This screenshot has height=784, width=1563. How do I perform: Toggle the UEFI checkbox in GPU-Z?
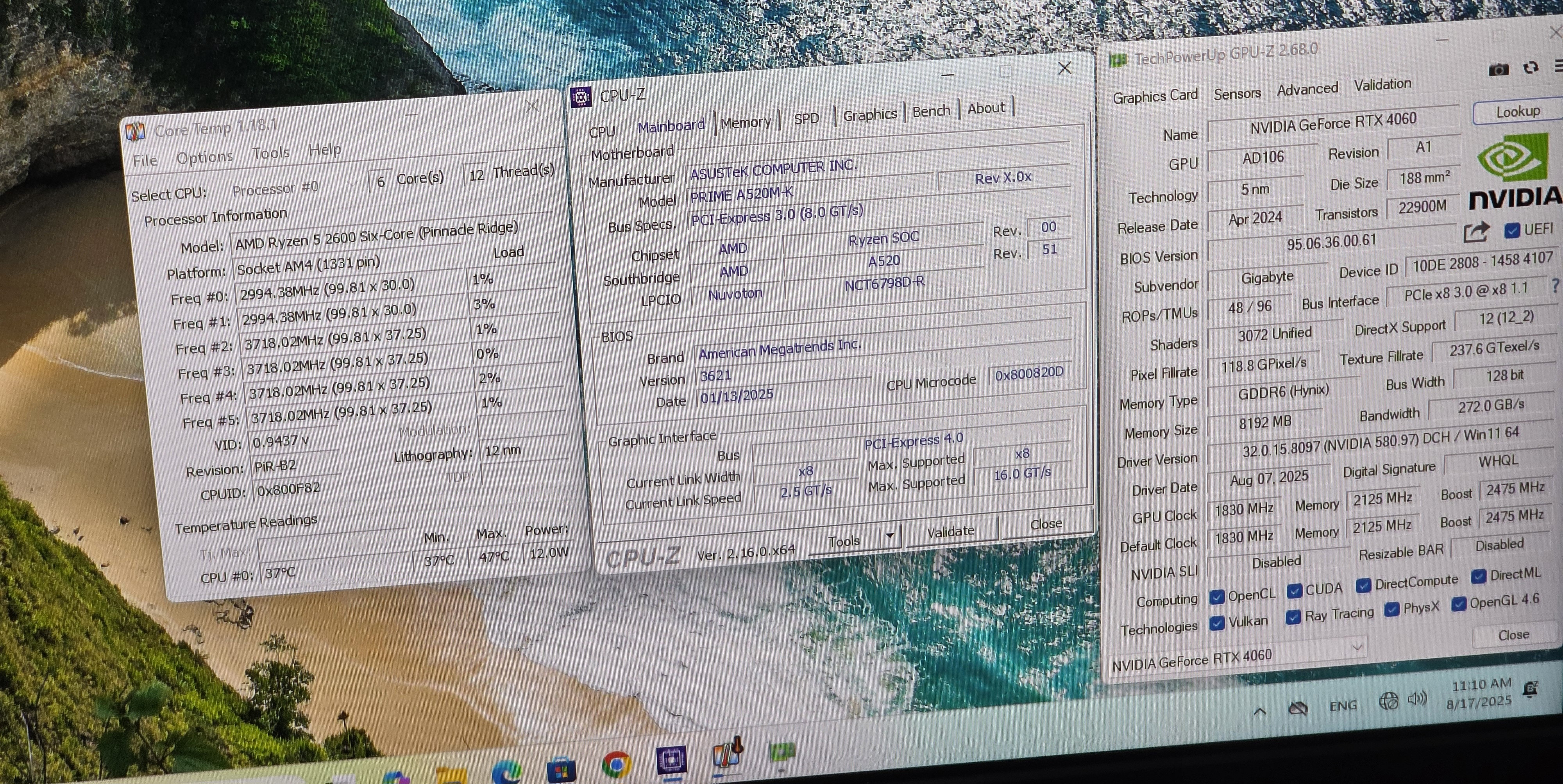point(1512,230)
